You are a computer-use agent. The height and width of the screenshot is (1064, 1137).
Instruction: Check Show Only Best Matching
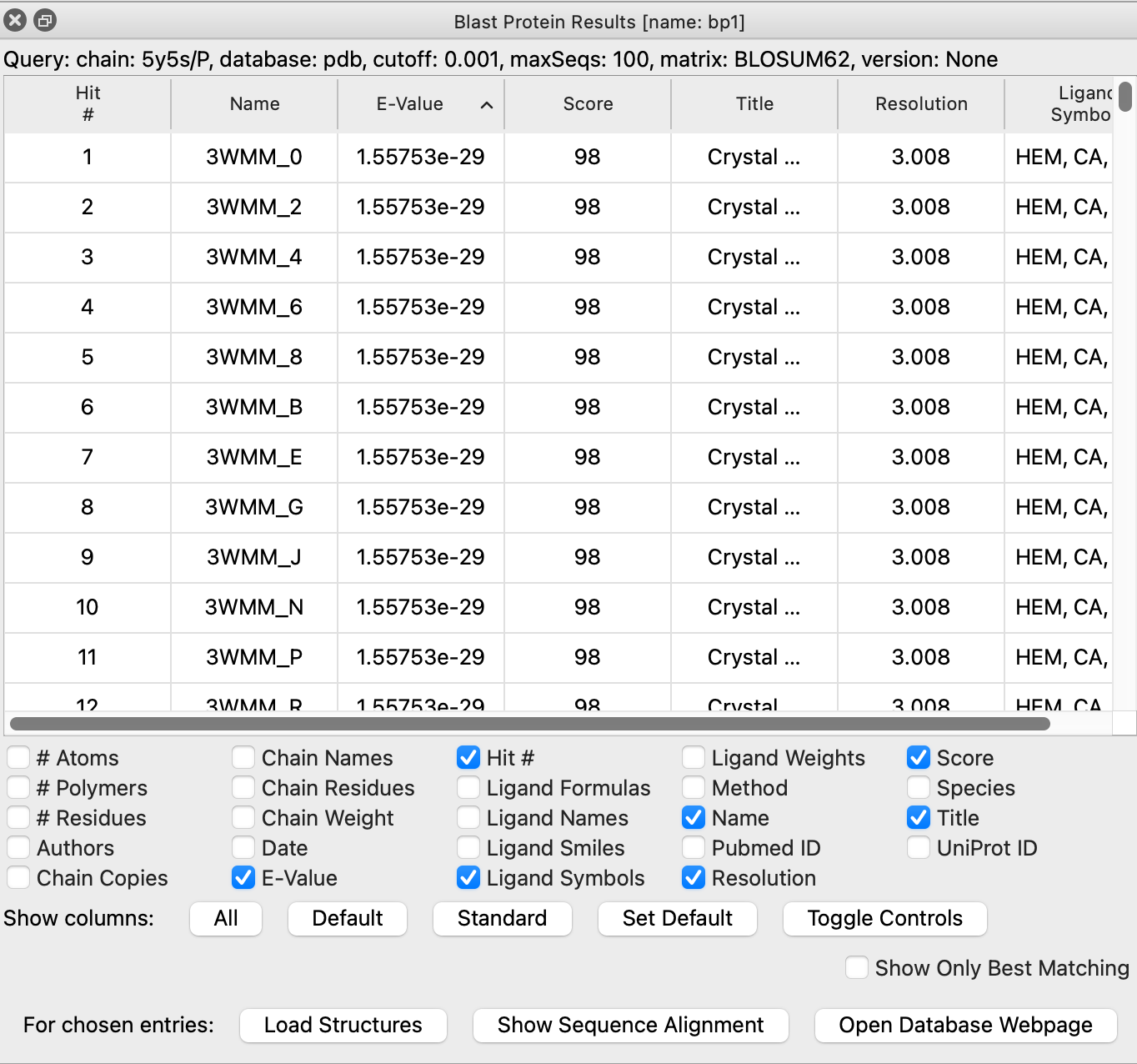click(x=857, y=967)
